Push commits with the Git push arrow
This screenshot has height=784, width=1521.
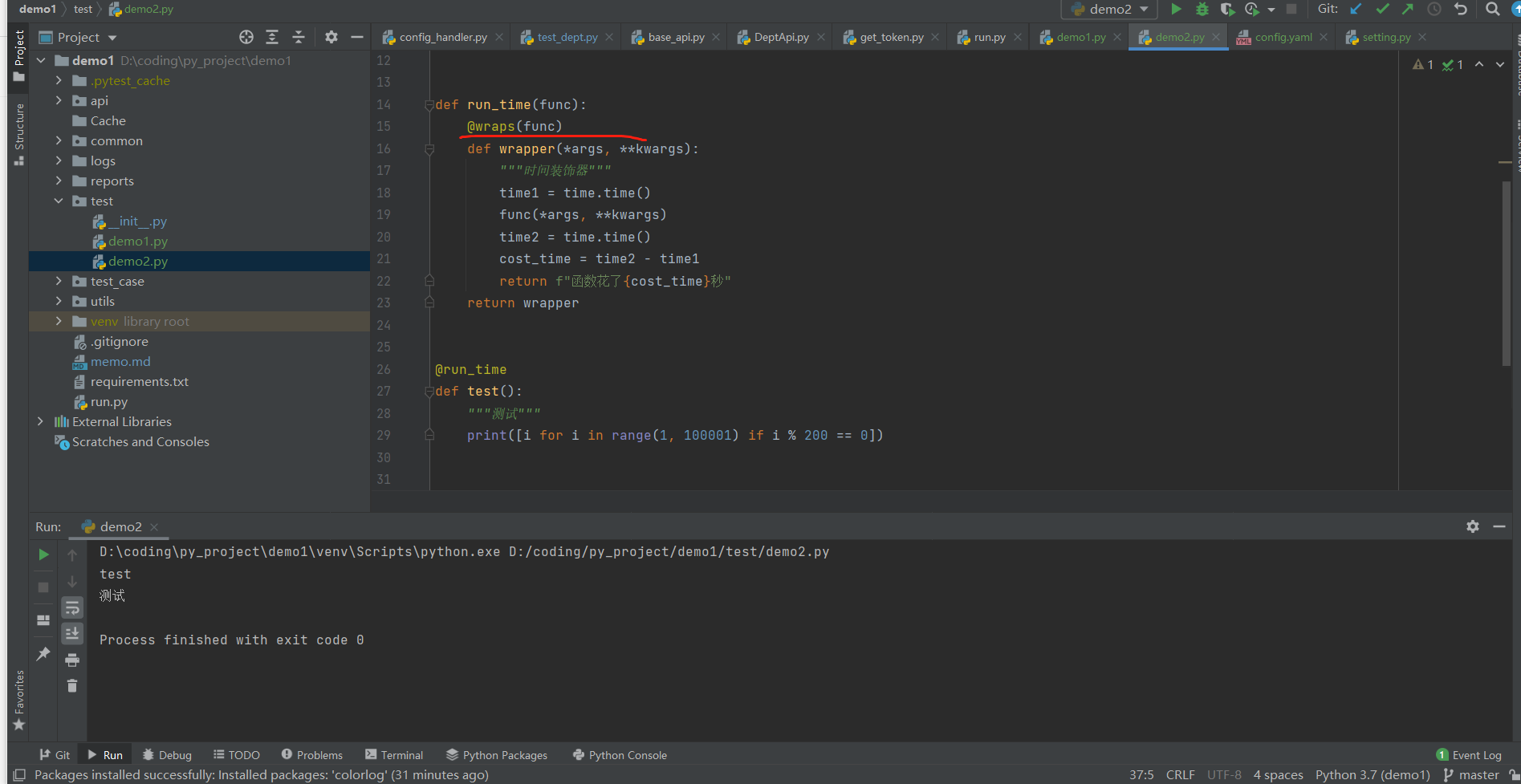click(x=1408, y=9)
